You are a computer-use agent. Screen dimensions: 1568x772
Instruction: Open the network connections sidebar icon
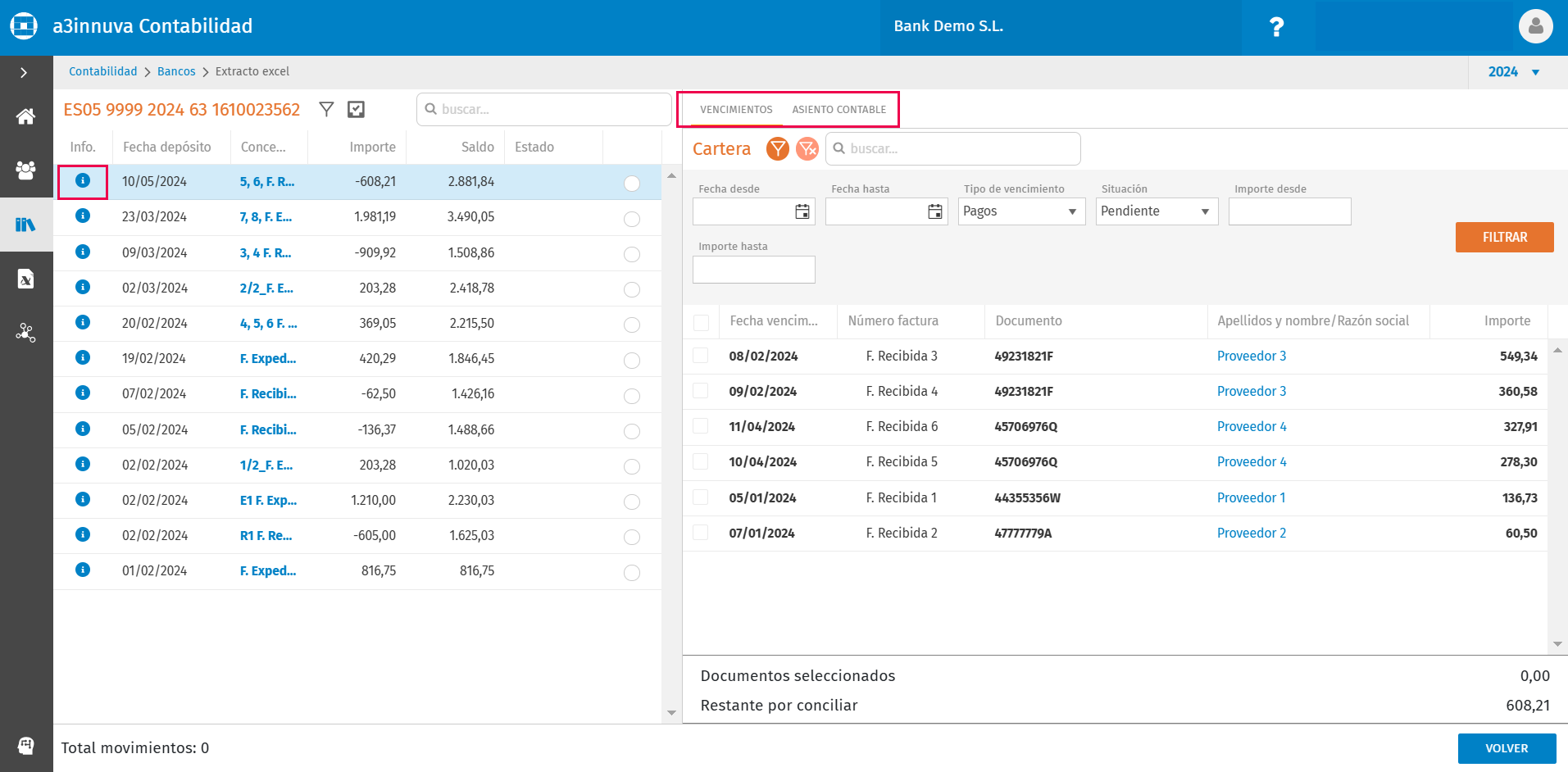(x=25, y=332)
